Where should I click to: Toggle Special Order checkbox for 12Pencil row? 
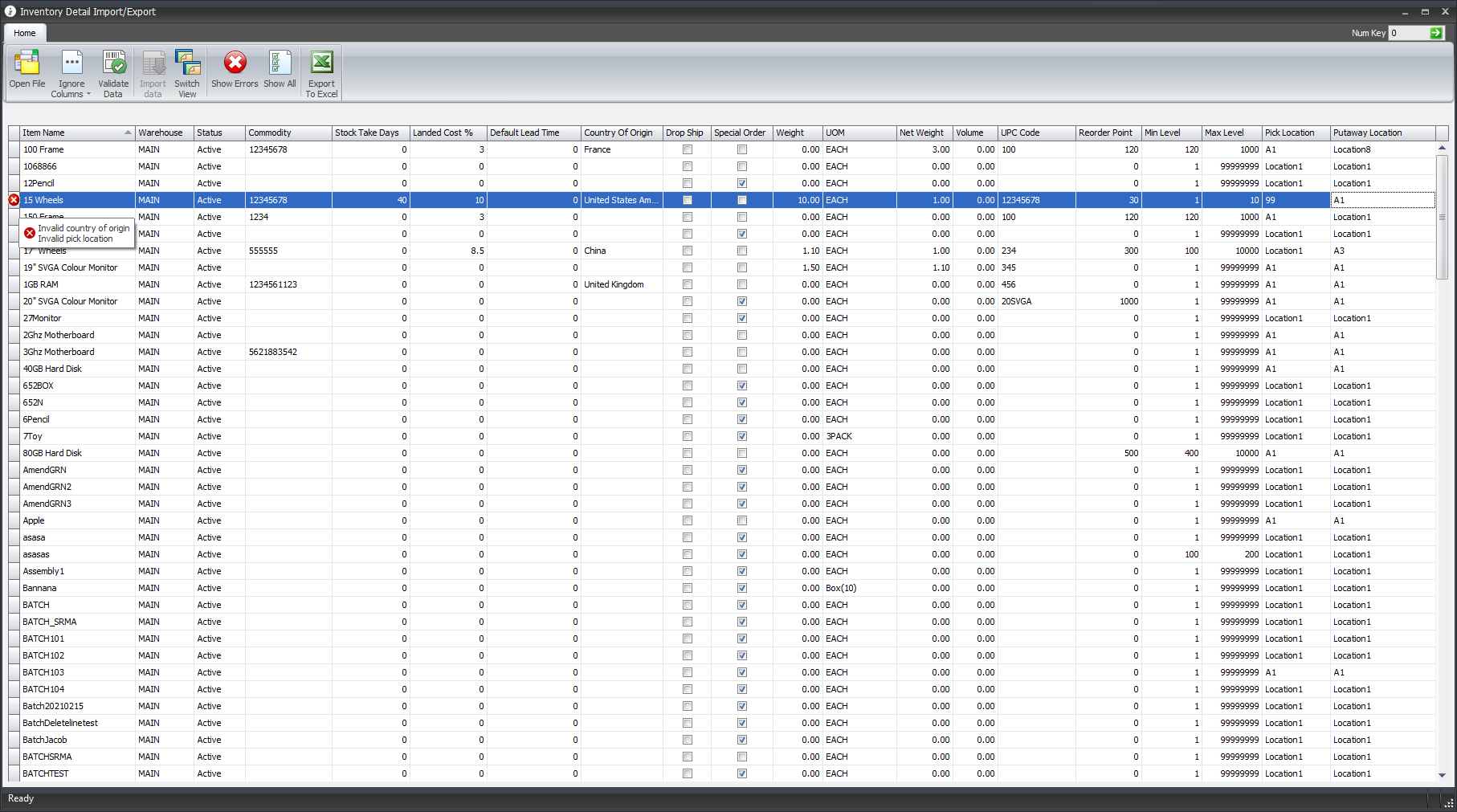(x=742, y=183)
